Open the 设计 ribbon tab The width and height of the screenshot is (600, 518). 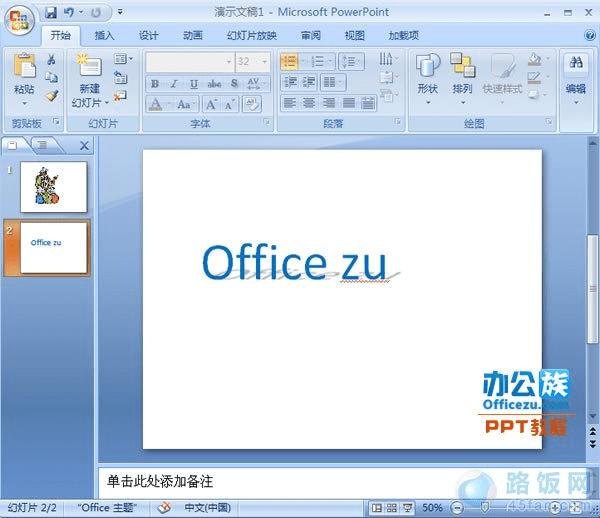point(148,36)
